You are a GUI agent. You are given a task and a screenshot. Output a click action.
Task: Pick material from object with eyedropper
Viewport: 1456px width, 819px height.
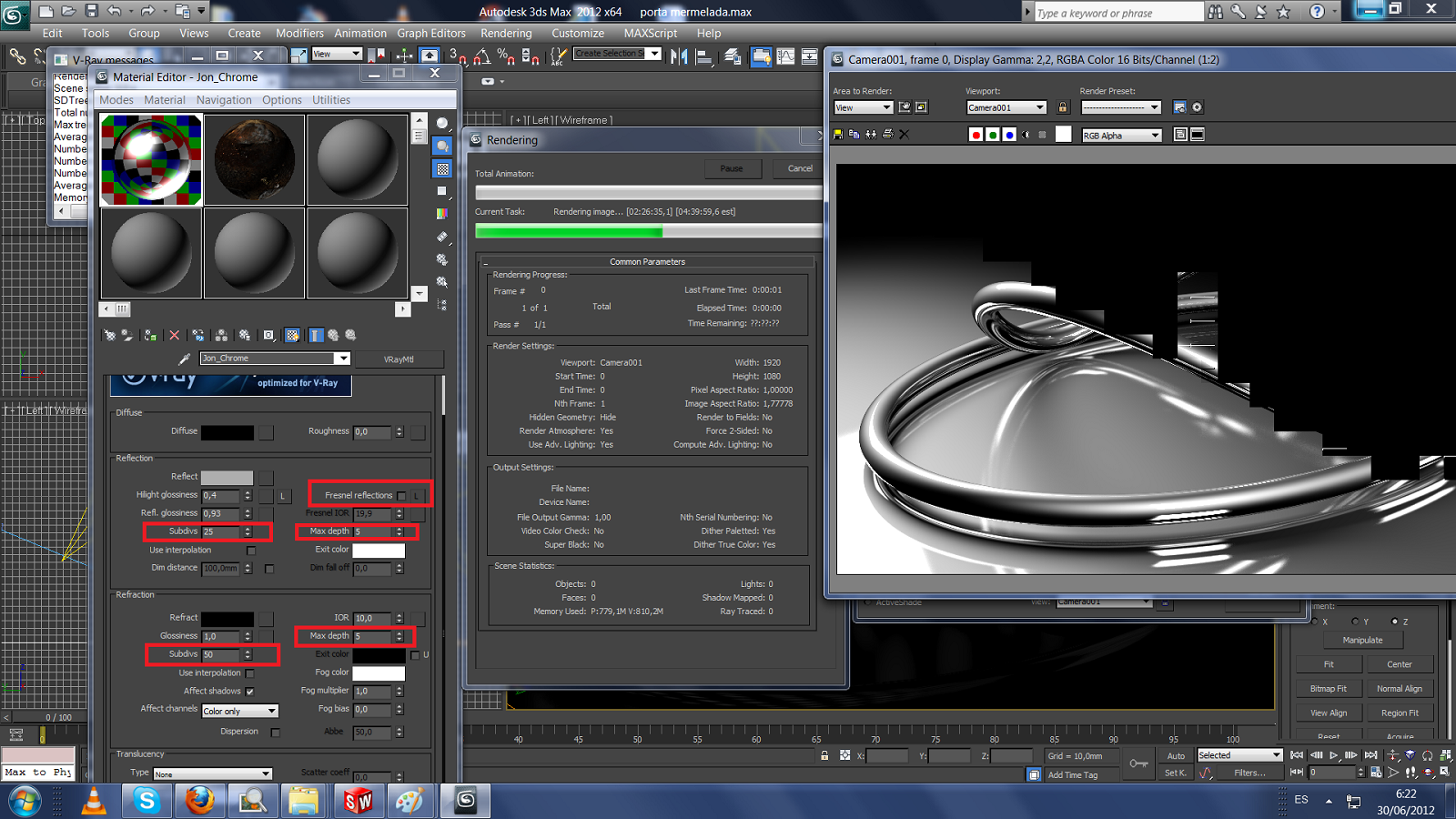click(184, 359)
